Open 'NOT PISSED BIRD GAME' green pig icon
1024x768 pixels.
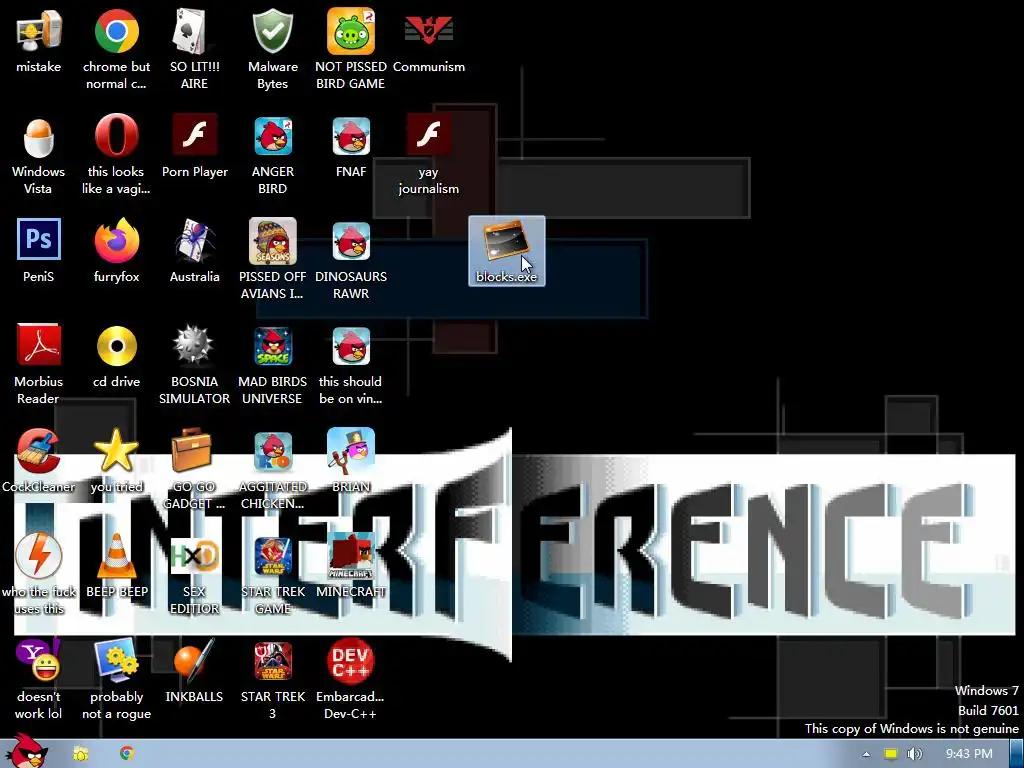click(351, 31)
